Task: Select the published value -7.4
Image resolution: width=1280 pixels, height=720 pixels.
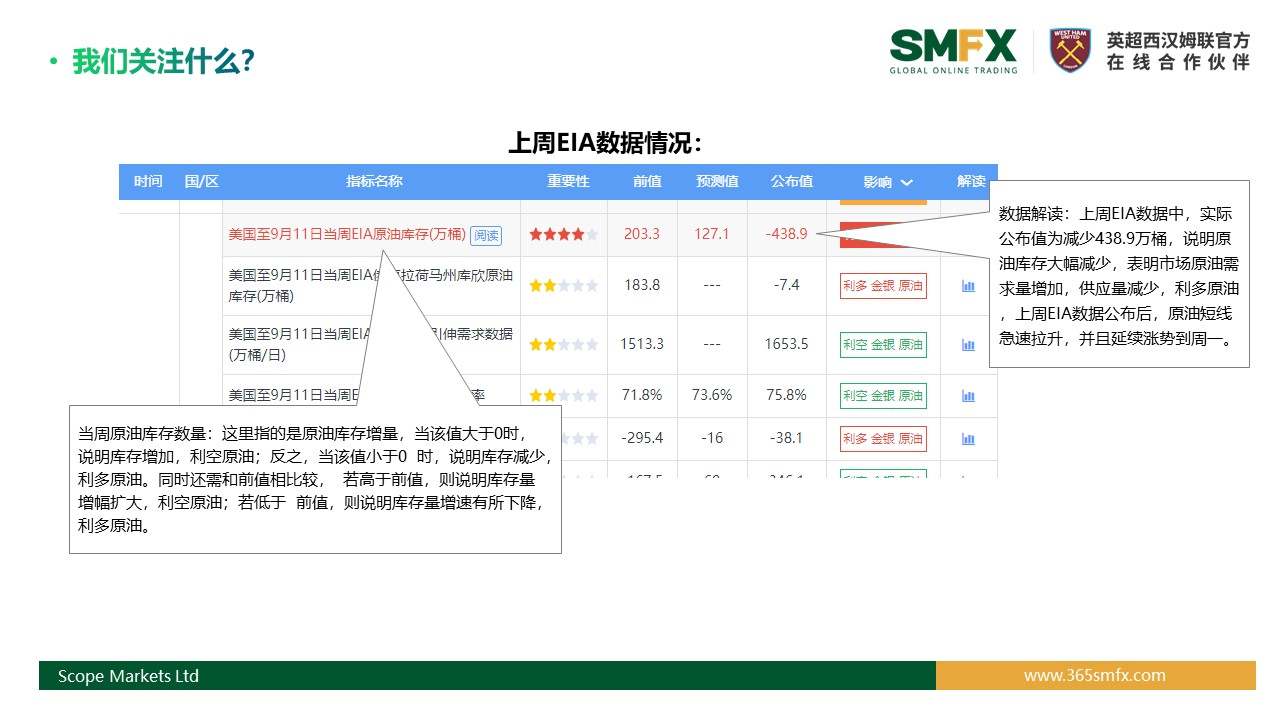Action: click(786, 285)
